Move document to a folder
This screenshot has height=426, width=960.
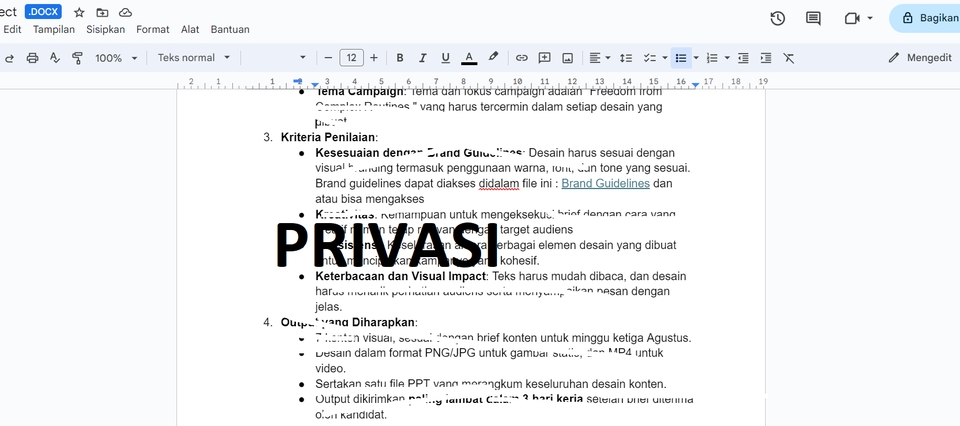point(102,12)
